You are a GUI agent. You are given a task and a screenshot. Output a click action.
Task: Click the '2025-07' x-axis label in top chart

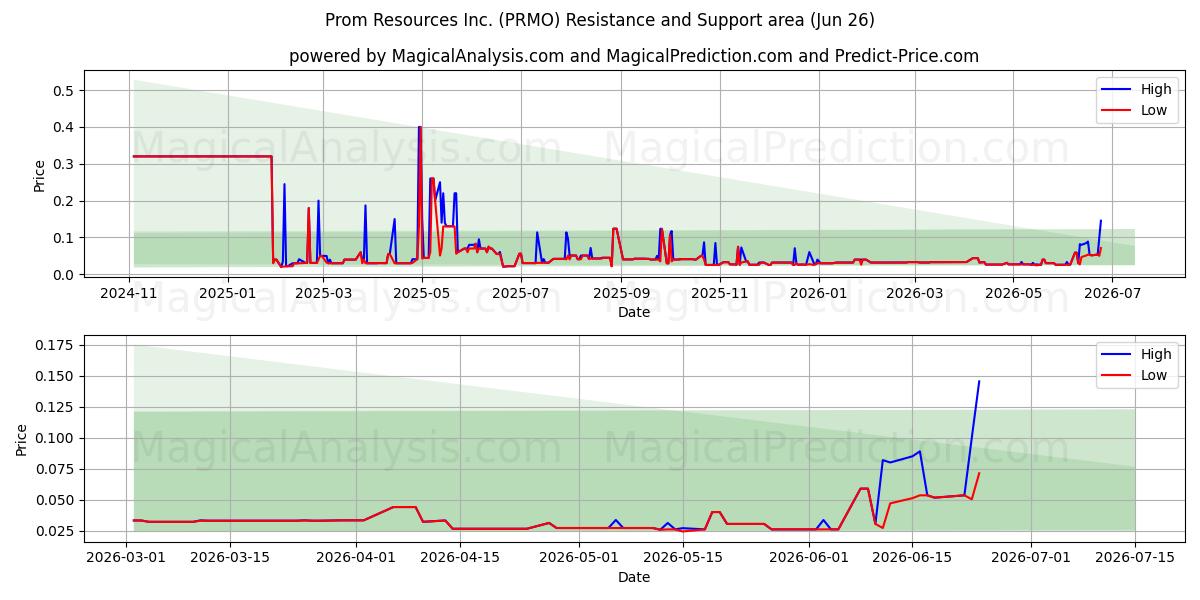click(x=521, y=293)
